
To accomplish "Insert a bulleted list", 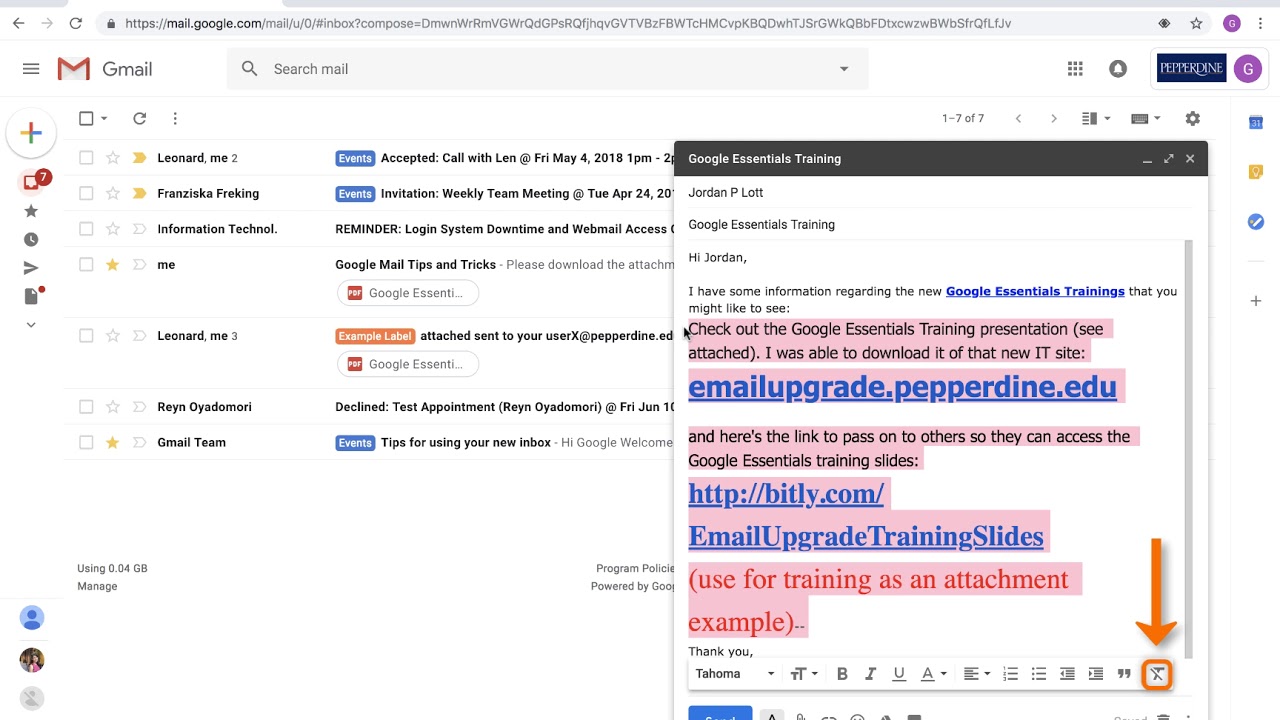I will [x=1039, y=674].
